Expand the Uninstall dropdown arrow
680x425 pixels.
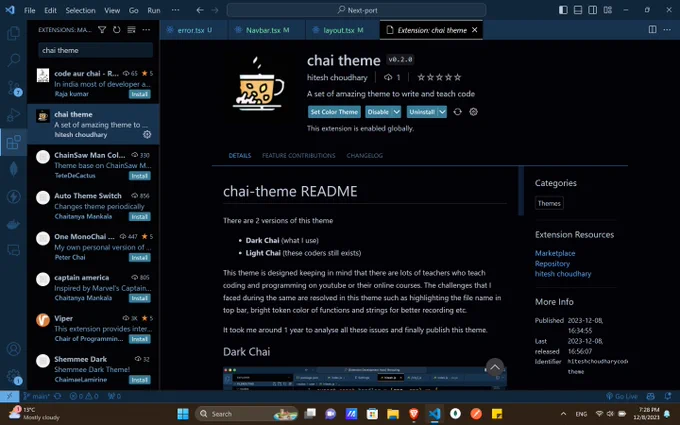(442, 112)
